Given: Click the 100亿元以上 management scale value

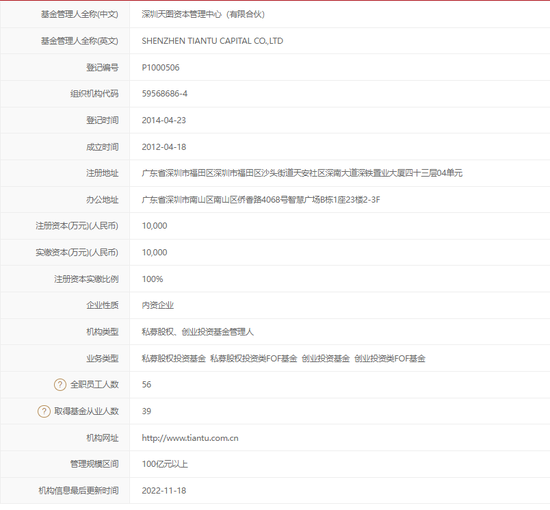Looking at the screenshot, I should coord(165,464).
